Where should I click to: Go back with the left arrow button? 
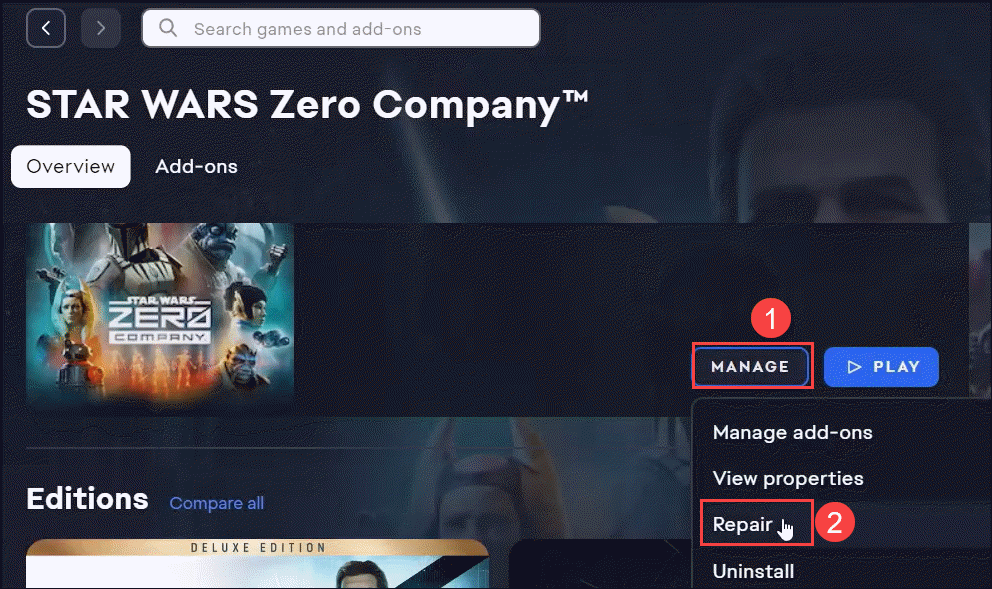click(46, 28)
